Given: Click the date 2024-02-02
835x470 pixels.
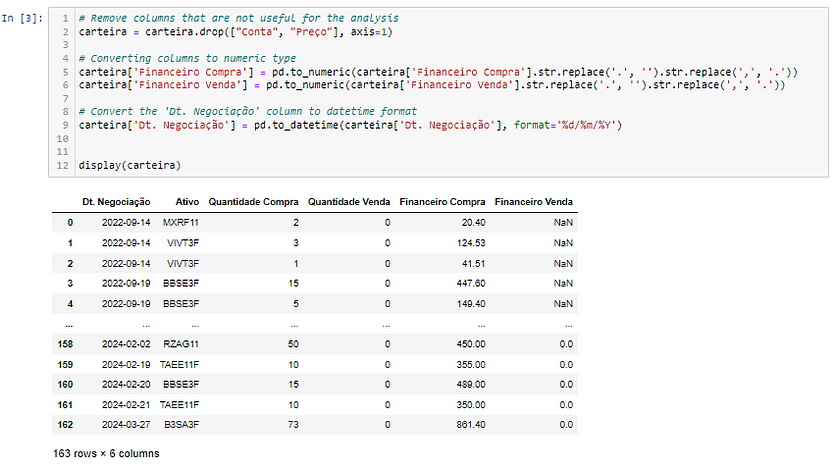Looking at the screenshot, I should 126,344.
